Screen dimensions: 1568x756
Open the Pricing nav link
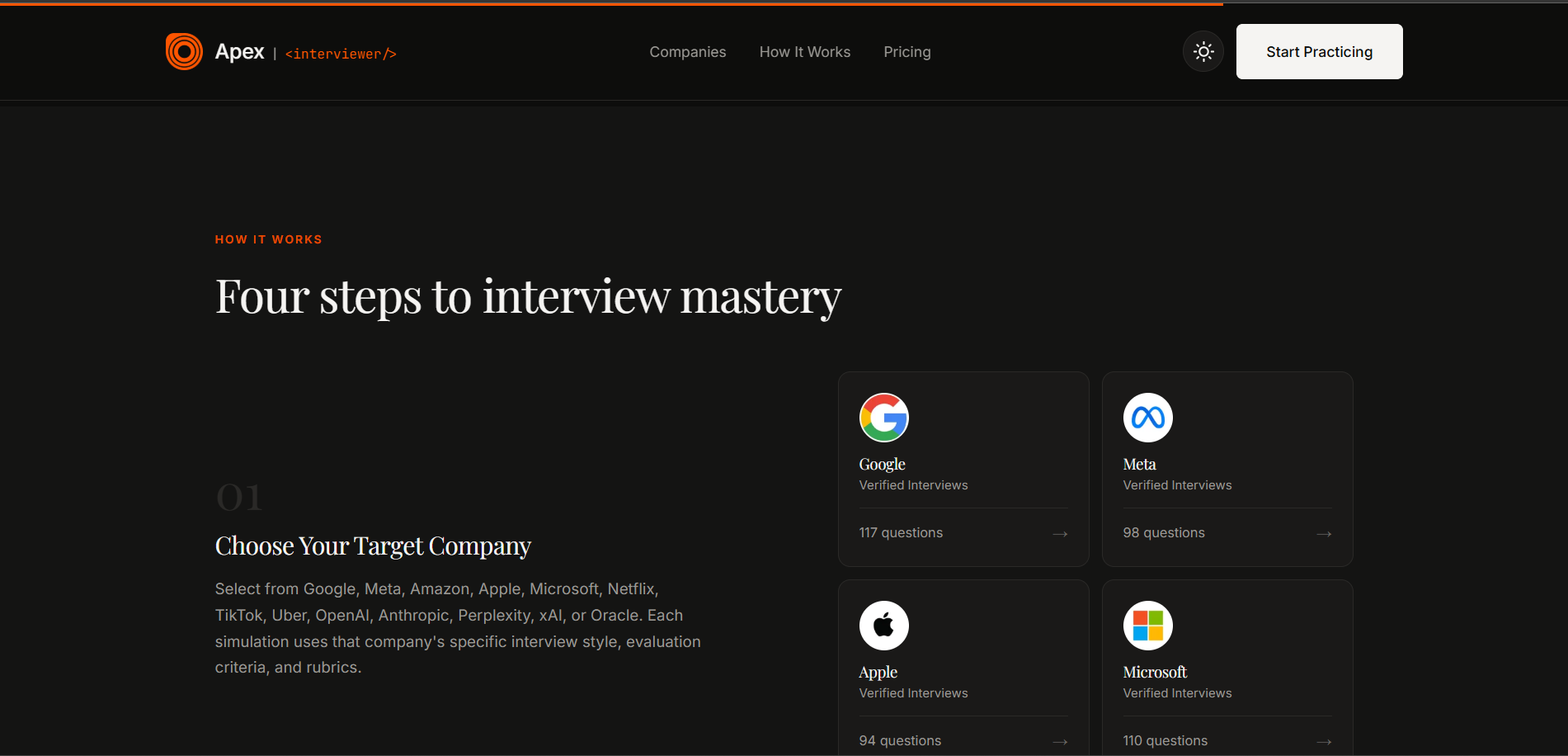pyautogui.click(x=907, y=52)
